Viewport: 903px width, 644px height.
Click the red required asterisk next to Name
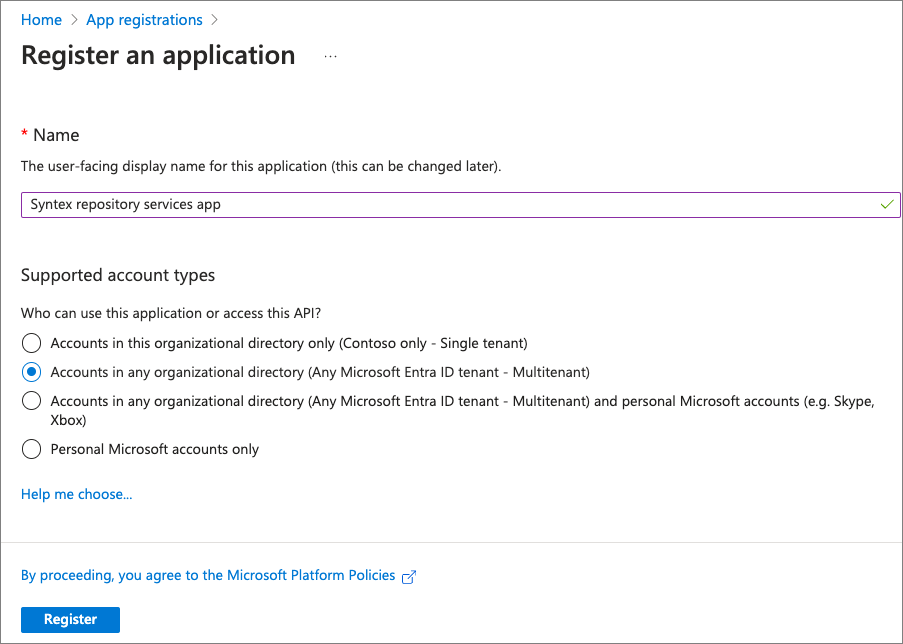24,134
